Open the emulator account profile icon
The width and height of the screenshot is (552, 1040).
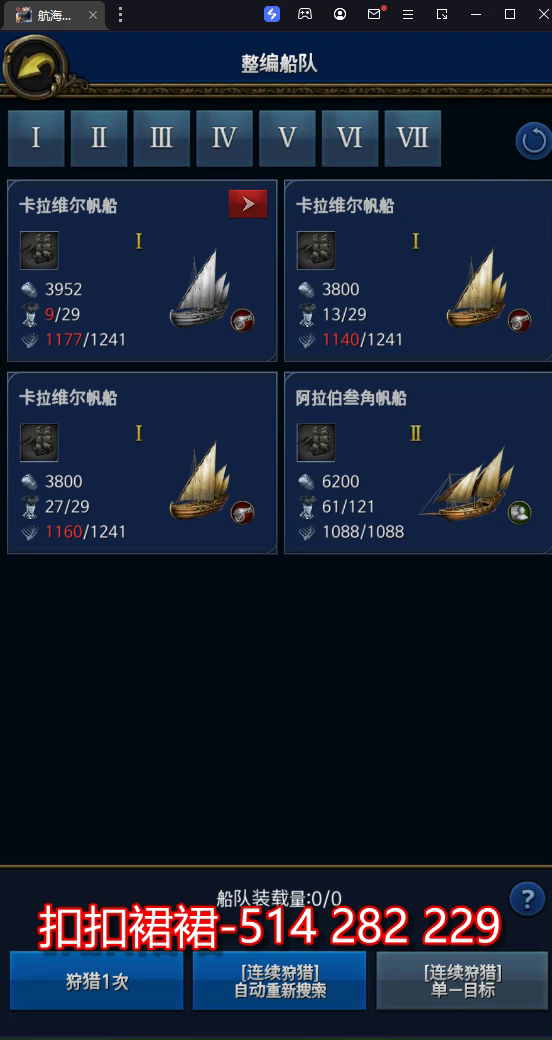[x=340, y=14]
